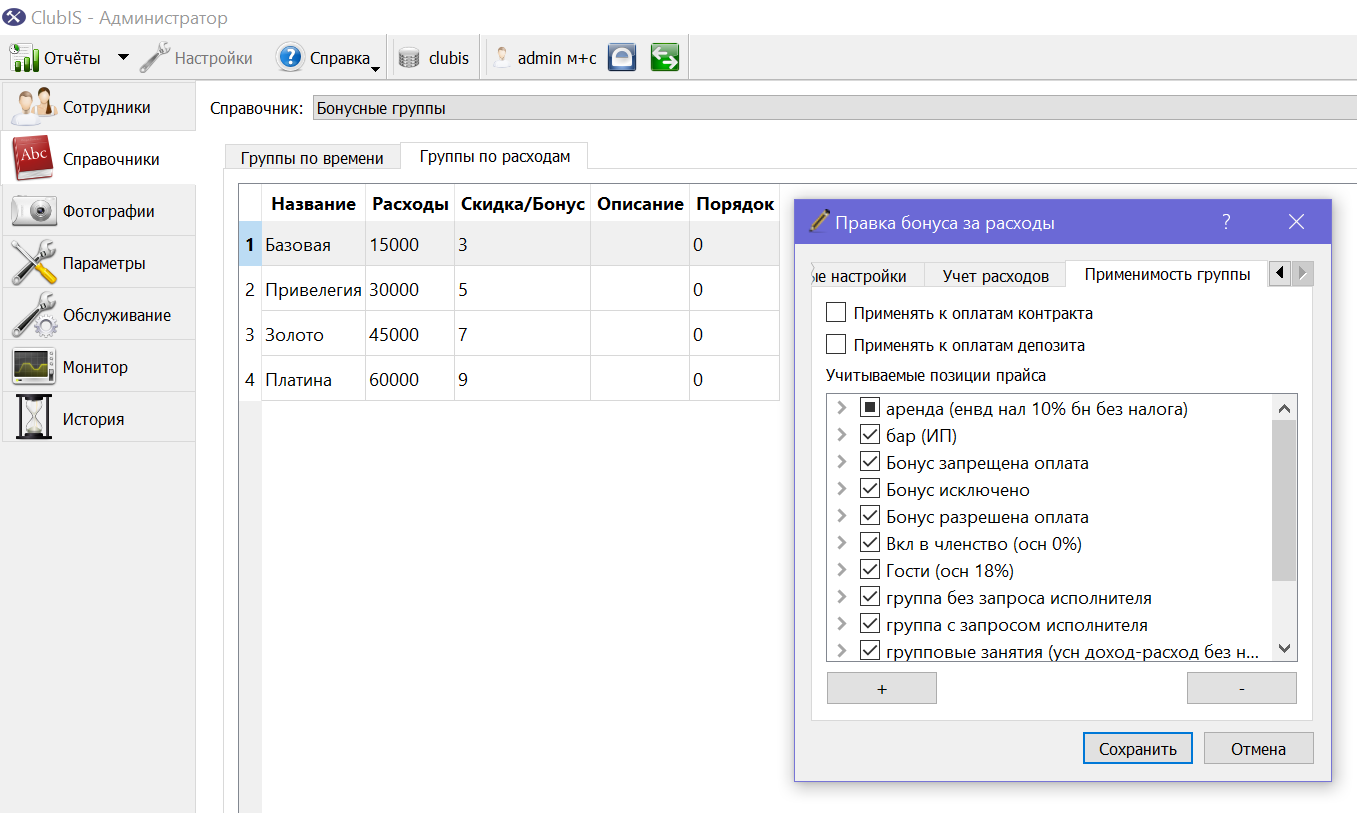
Task: Switch to the Учет расходов tab
Action: (x=995, y=276)
